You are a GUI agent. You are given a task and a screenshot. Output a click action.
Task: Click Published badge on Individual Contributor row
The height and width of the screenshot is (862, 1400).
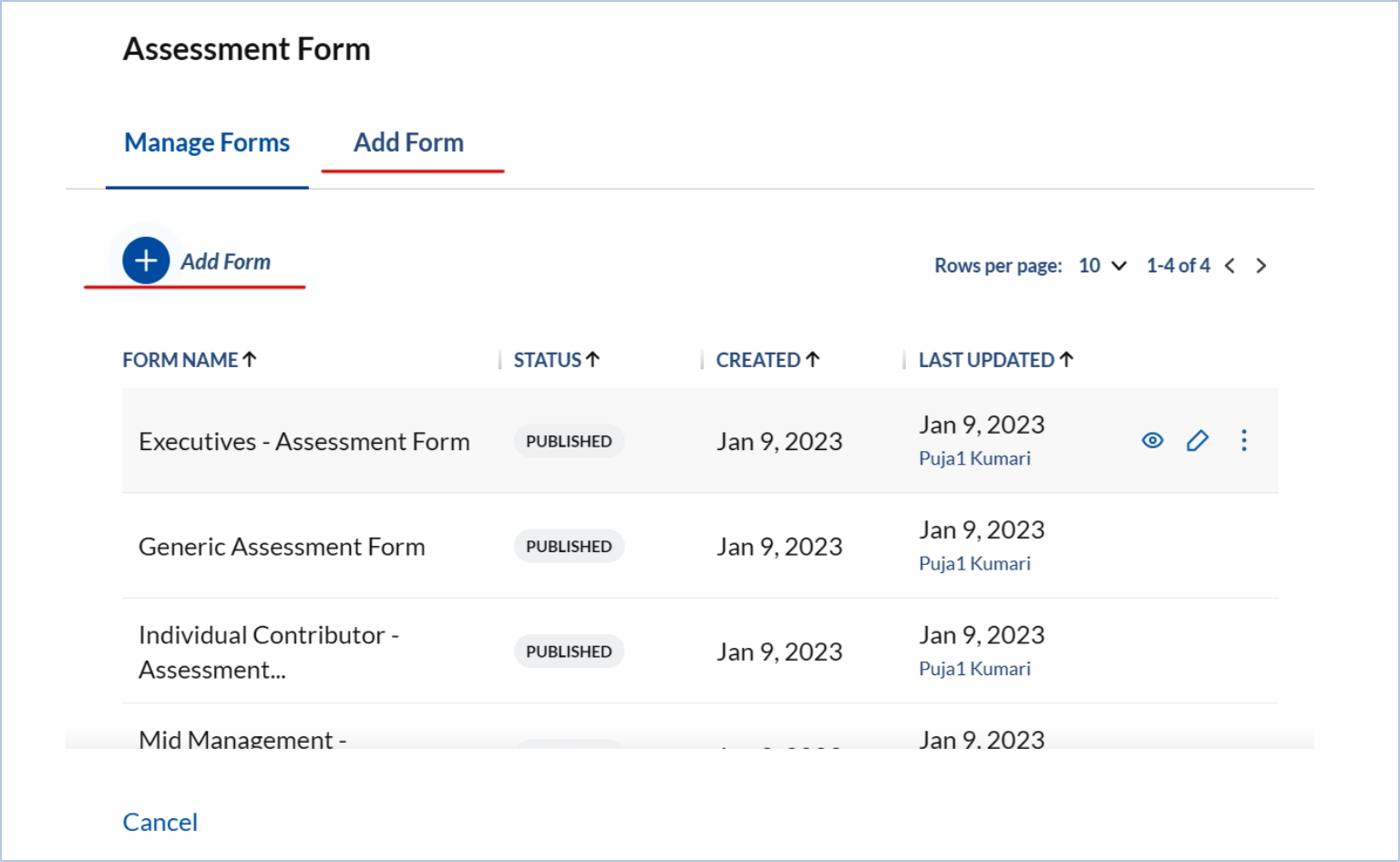tap(569, 652)
